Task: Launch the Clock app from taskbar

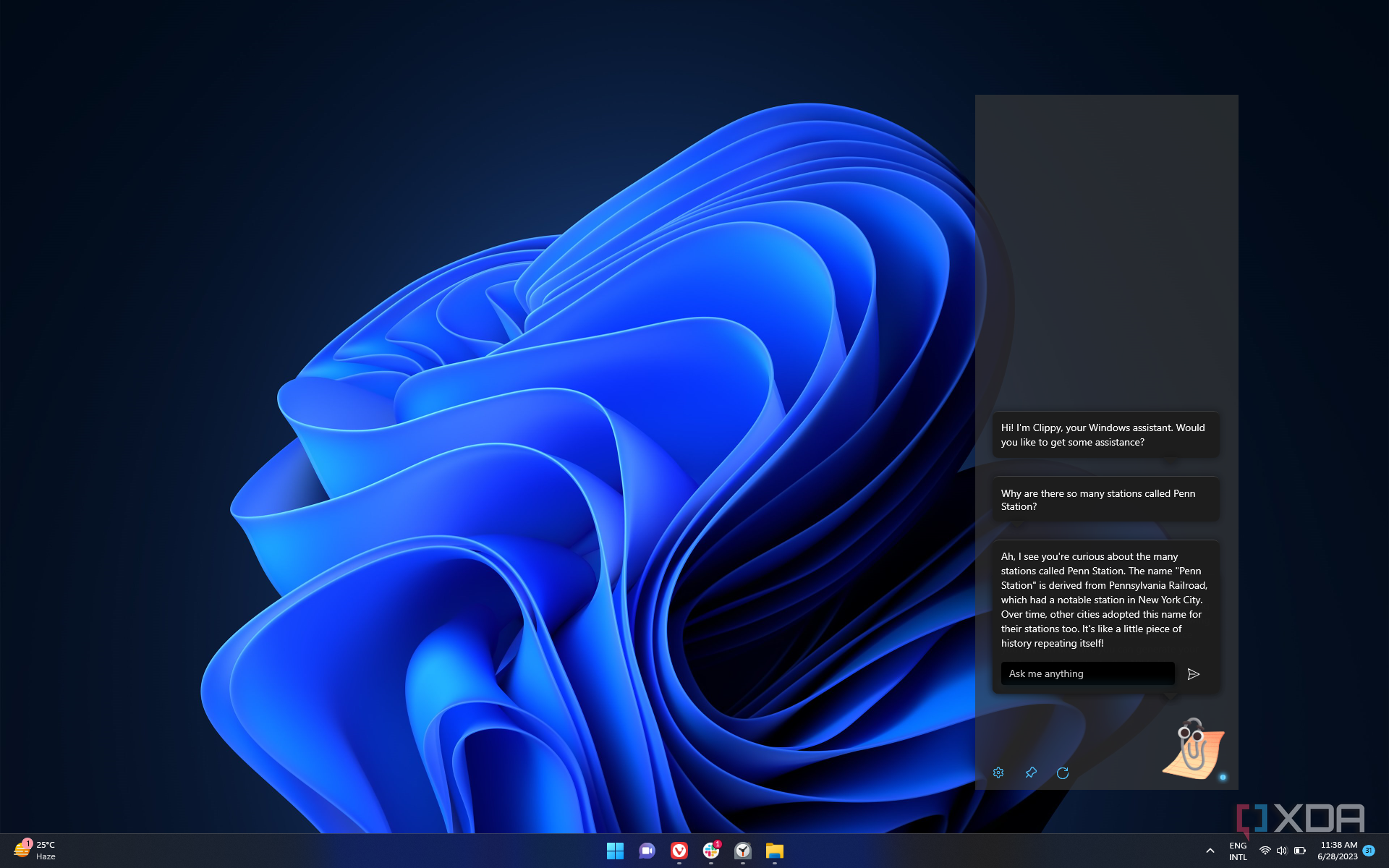Action: [x=742, y=851]
